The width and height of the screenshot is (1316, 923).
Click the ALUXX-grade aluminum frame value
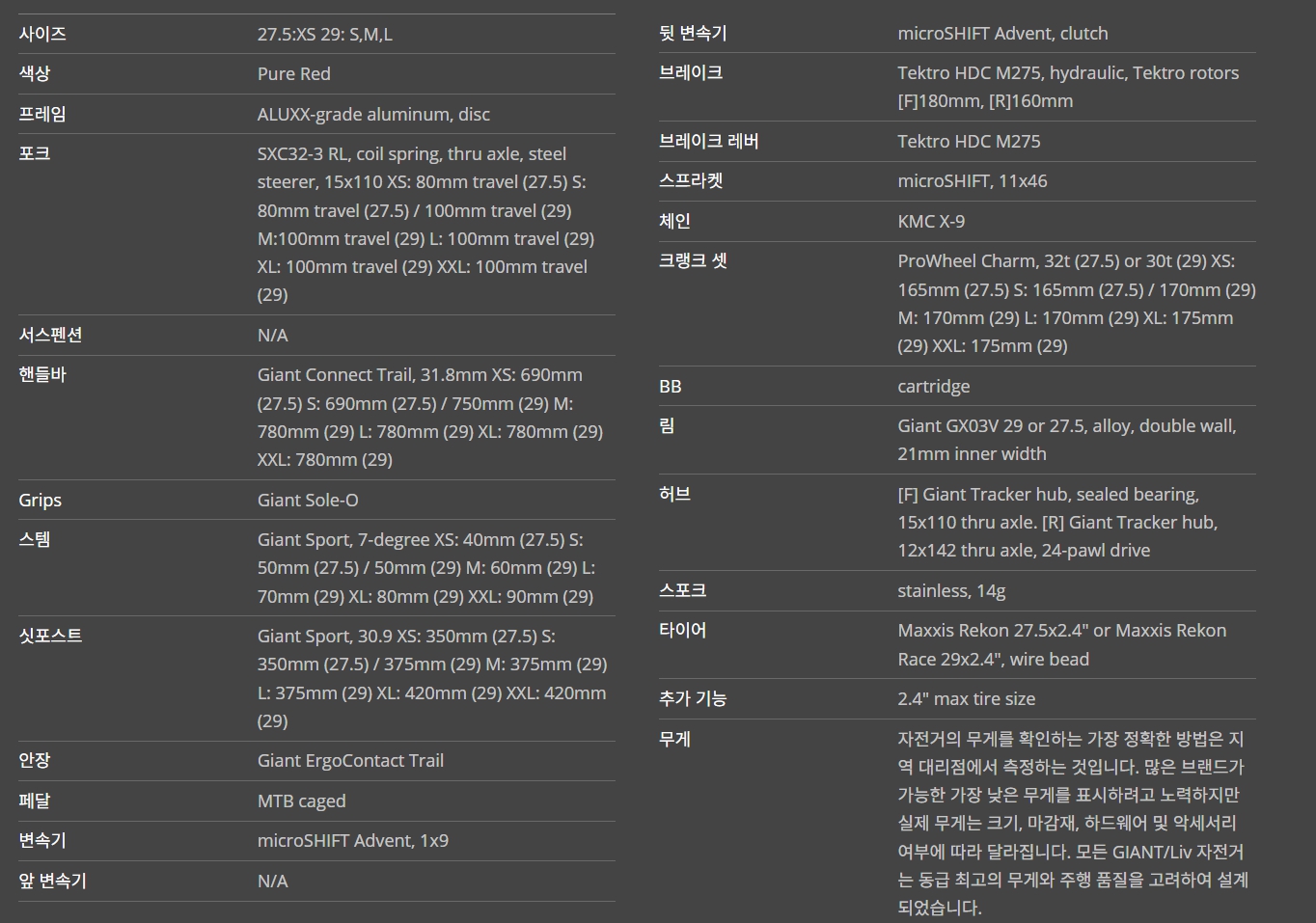373,114
